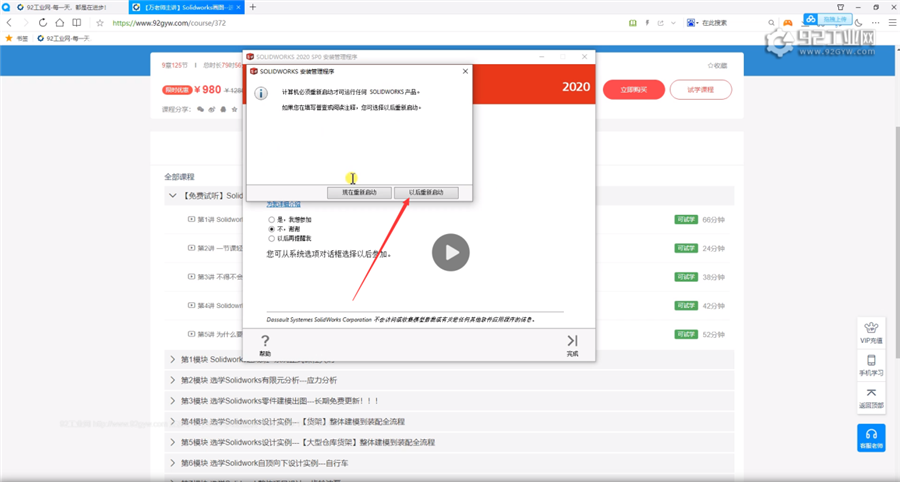Screen dimensions: 900x482
Task: Expand the 第1模块 Solidworks section
Action: 172,359
